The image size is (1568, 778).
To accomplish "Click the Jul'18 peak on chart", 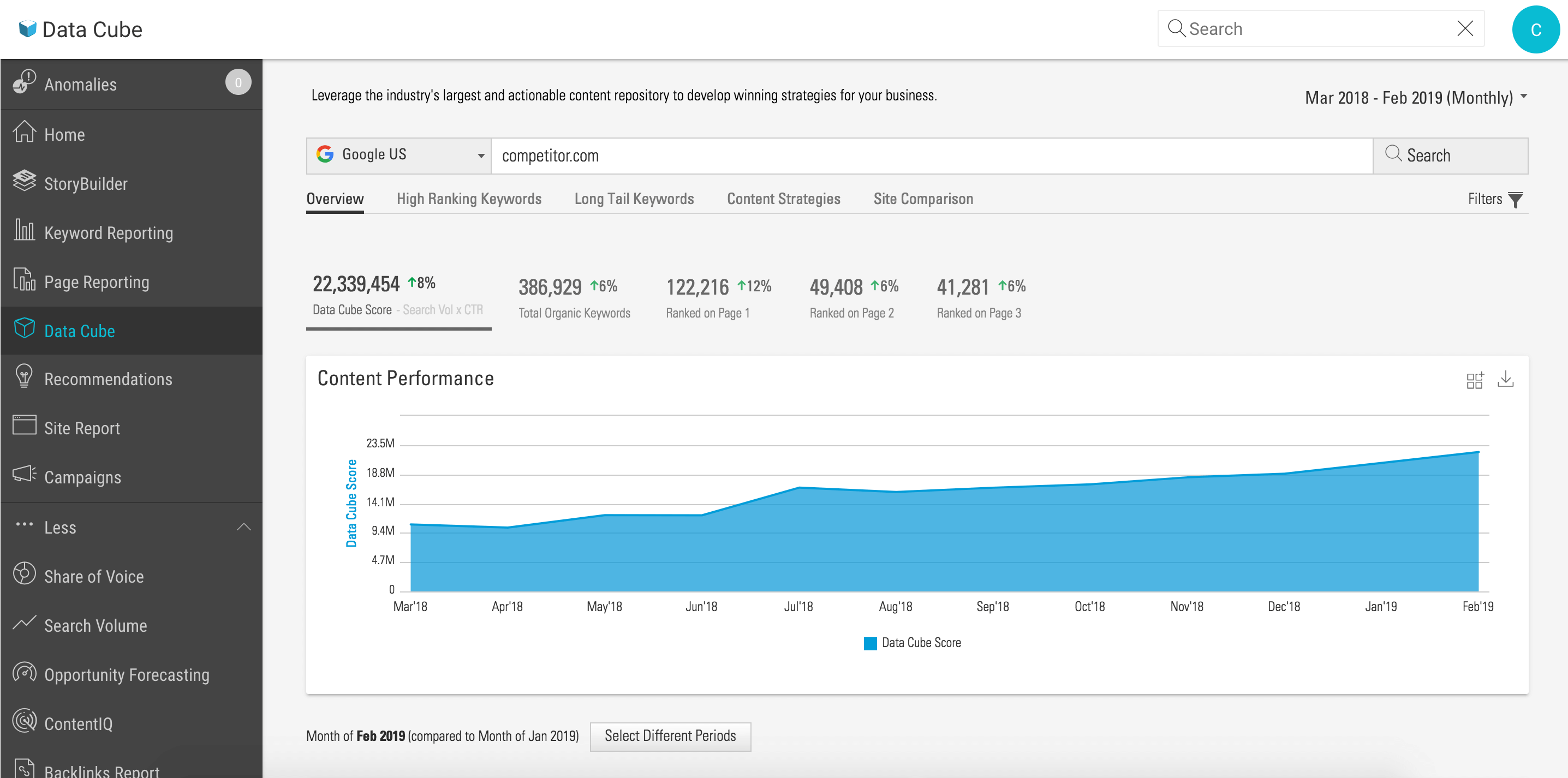I will point(798,487).
